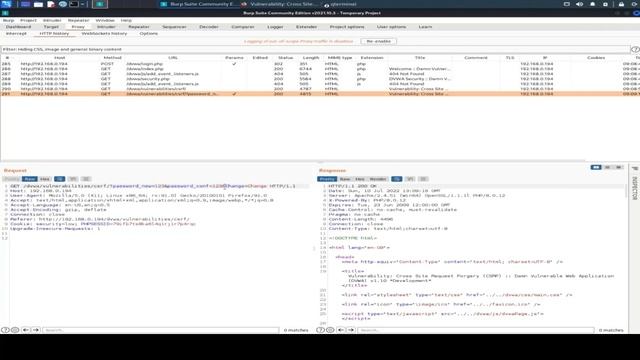This screenshot has height=360, width=640.
Task: Switch to the Repeater tool tab
Action: coord(139,27)
